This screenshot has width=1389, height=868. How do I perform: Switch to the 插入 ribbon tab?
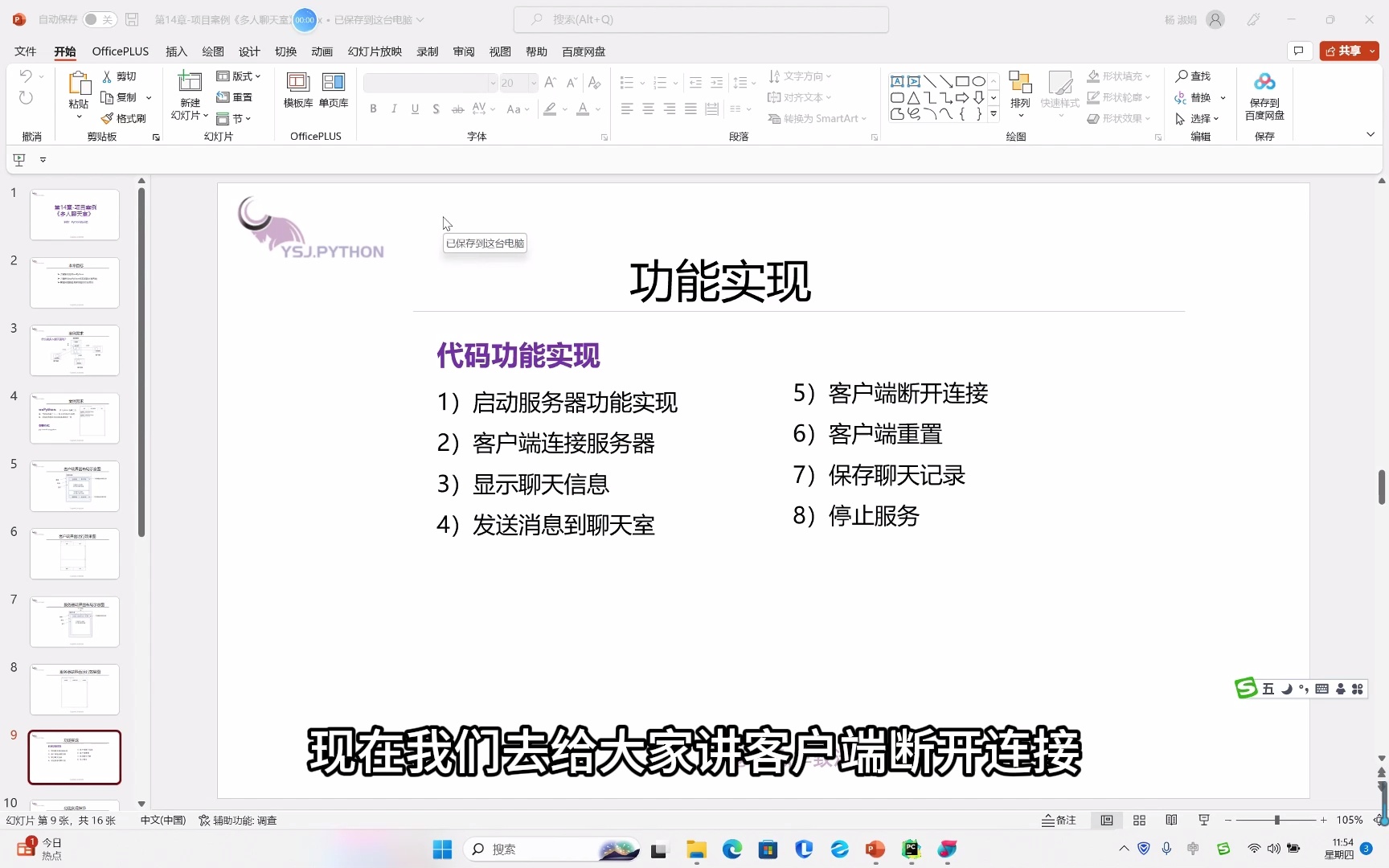(x=175, y=51)
